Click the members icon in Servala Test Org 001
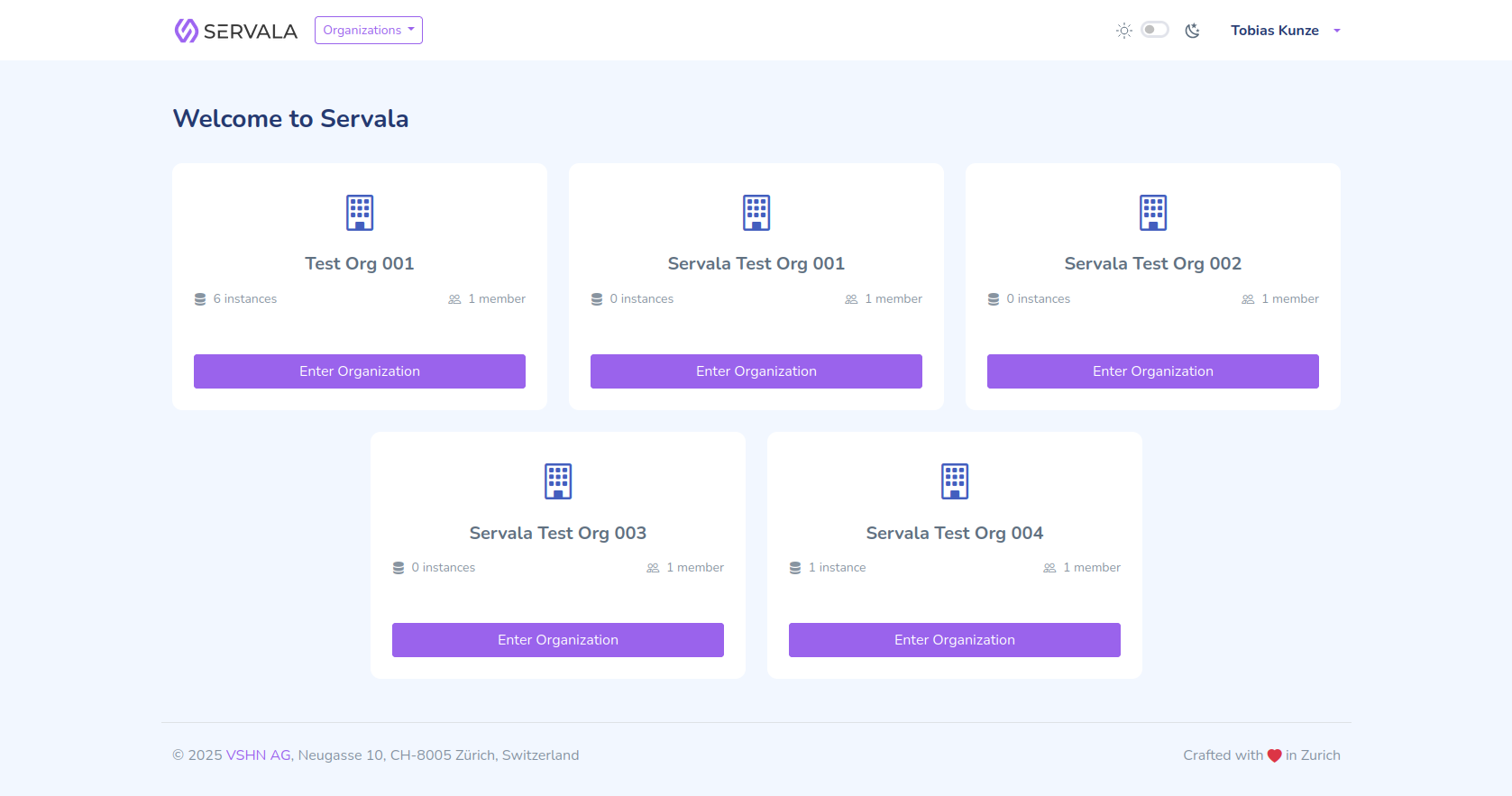The width and height of the screenshot is (1512, 796). 851,299
